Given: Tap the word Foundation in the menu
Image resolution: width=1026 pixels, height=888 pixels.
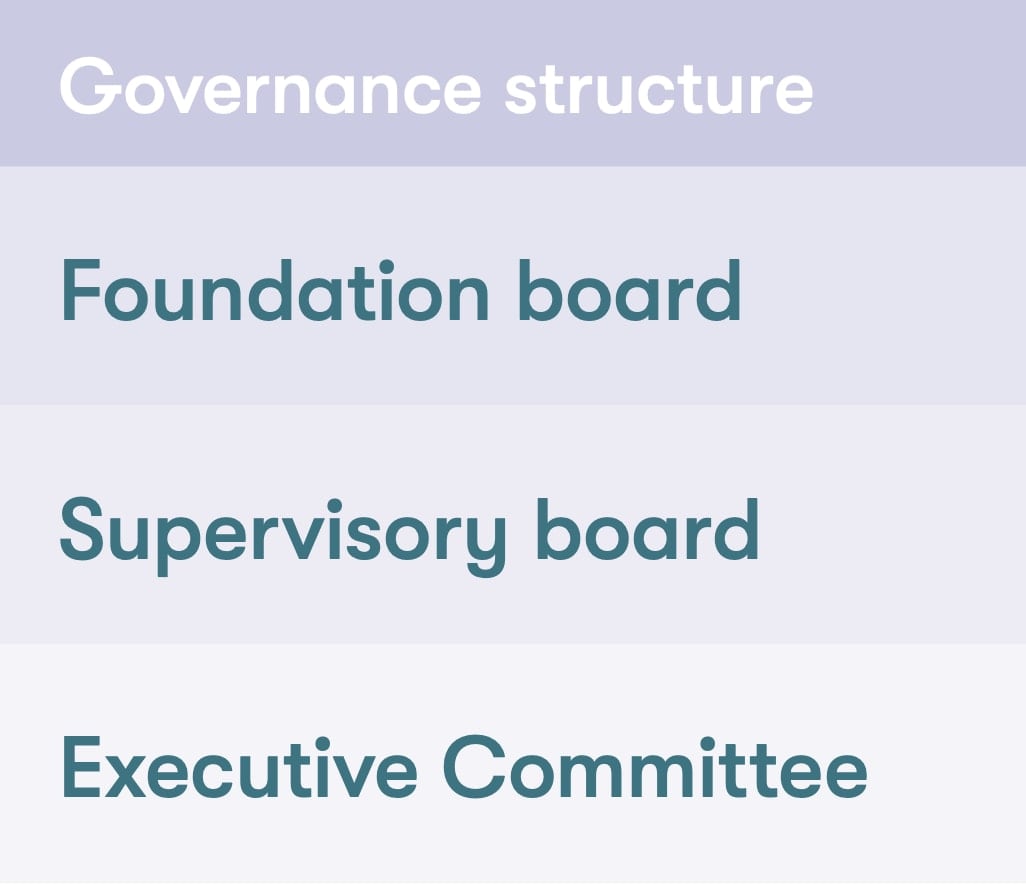Looking at the screenshot, I should click(x=275, y=291).
